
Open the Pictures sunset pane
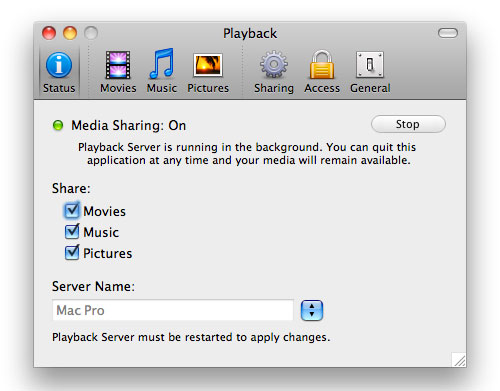tap(208, 72)
